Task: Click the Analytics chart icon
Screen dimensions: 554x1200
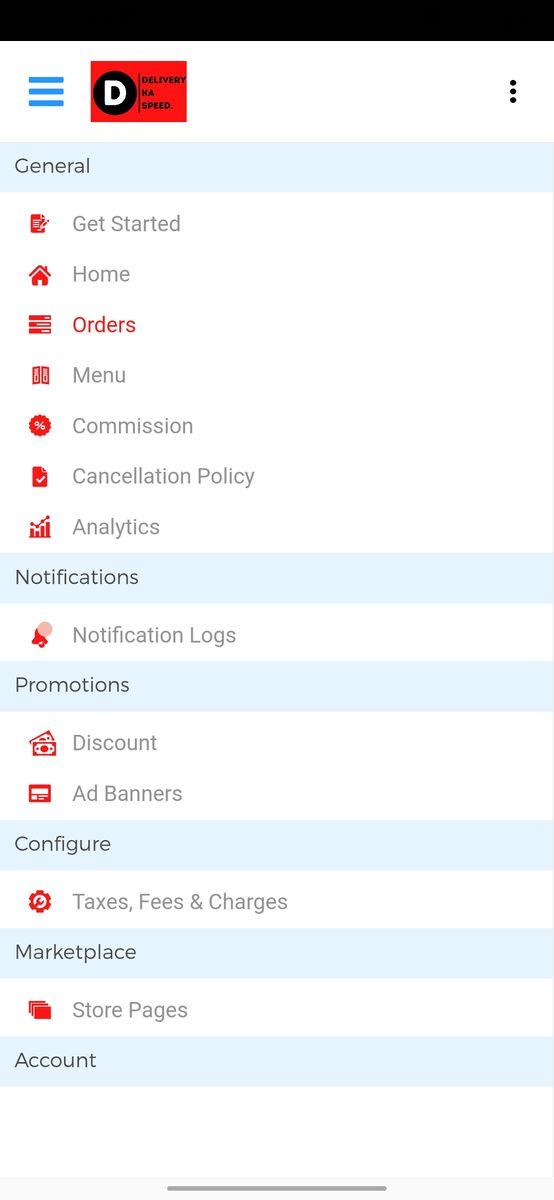Action: pos(40,527)
